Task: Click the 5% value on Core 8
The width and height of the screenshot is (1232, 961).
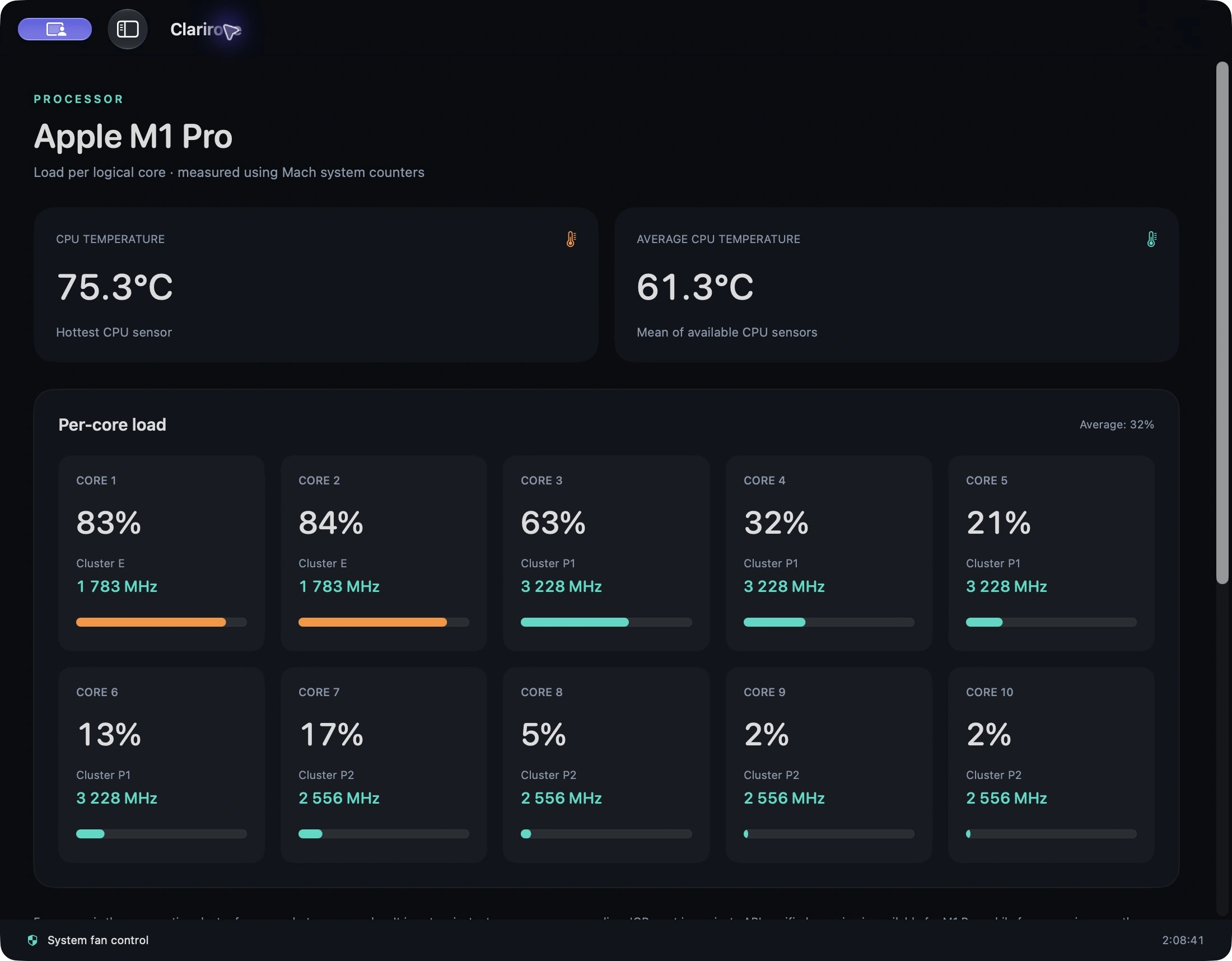Action: [543, 734]
